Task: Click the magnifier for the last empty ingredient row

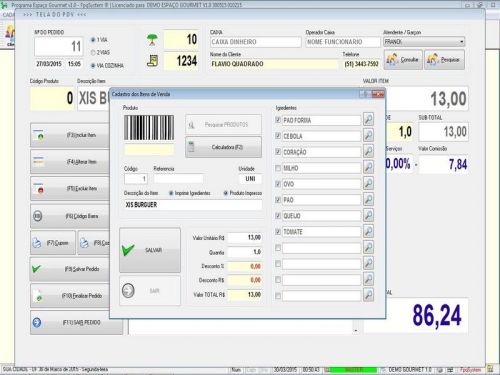Action: tap(368, 295)
